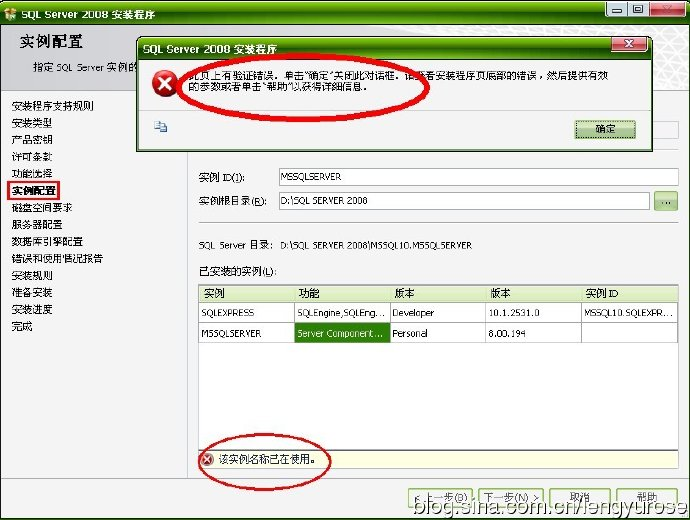Click the 确定 button in the error dialog
The height and width of the screenshot is (520, 690).
(x=605, y=129)
